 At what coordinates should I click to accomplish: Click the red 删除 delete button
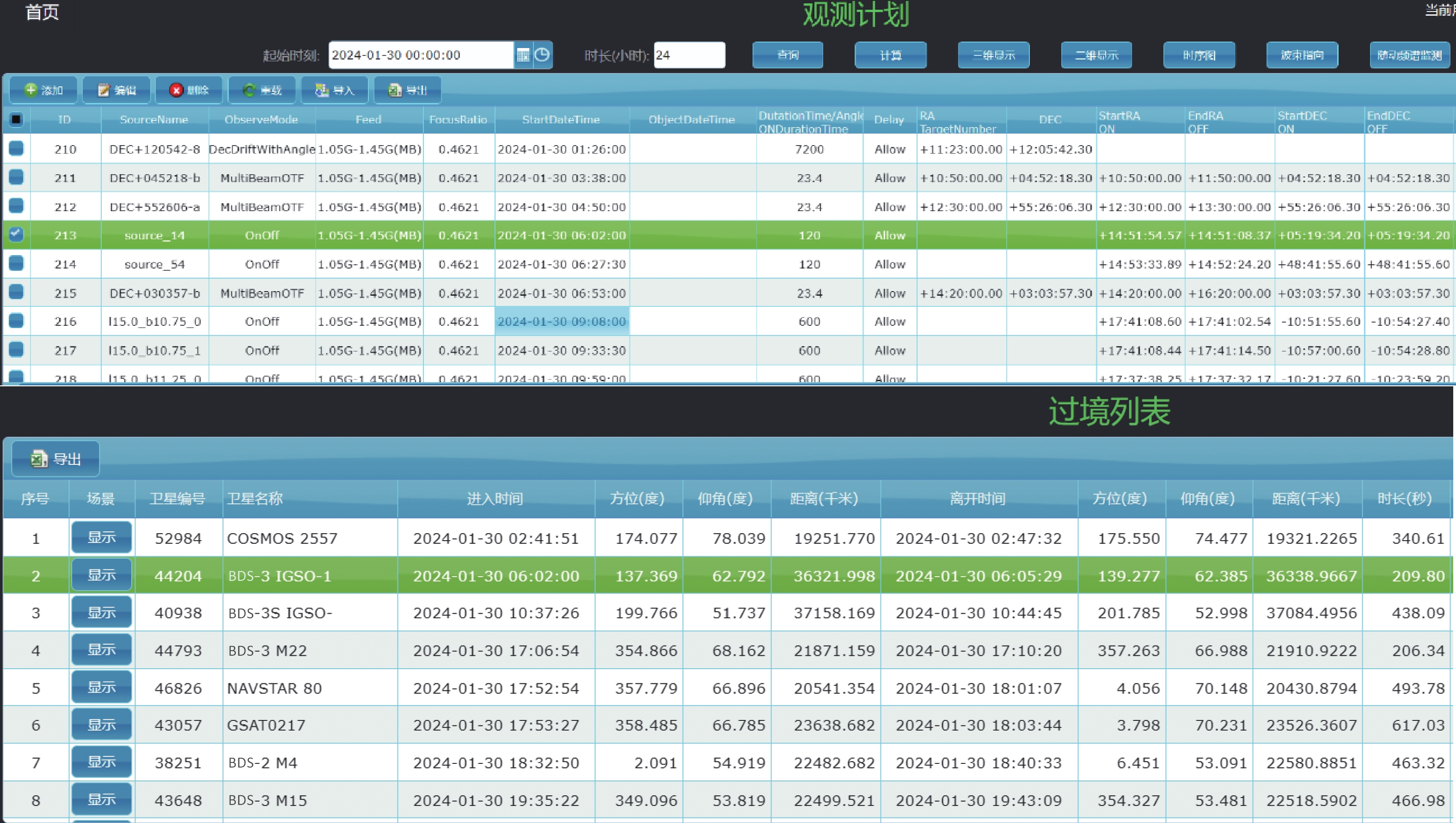click(190, 90)
